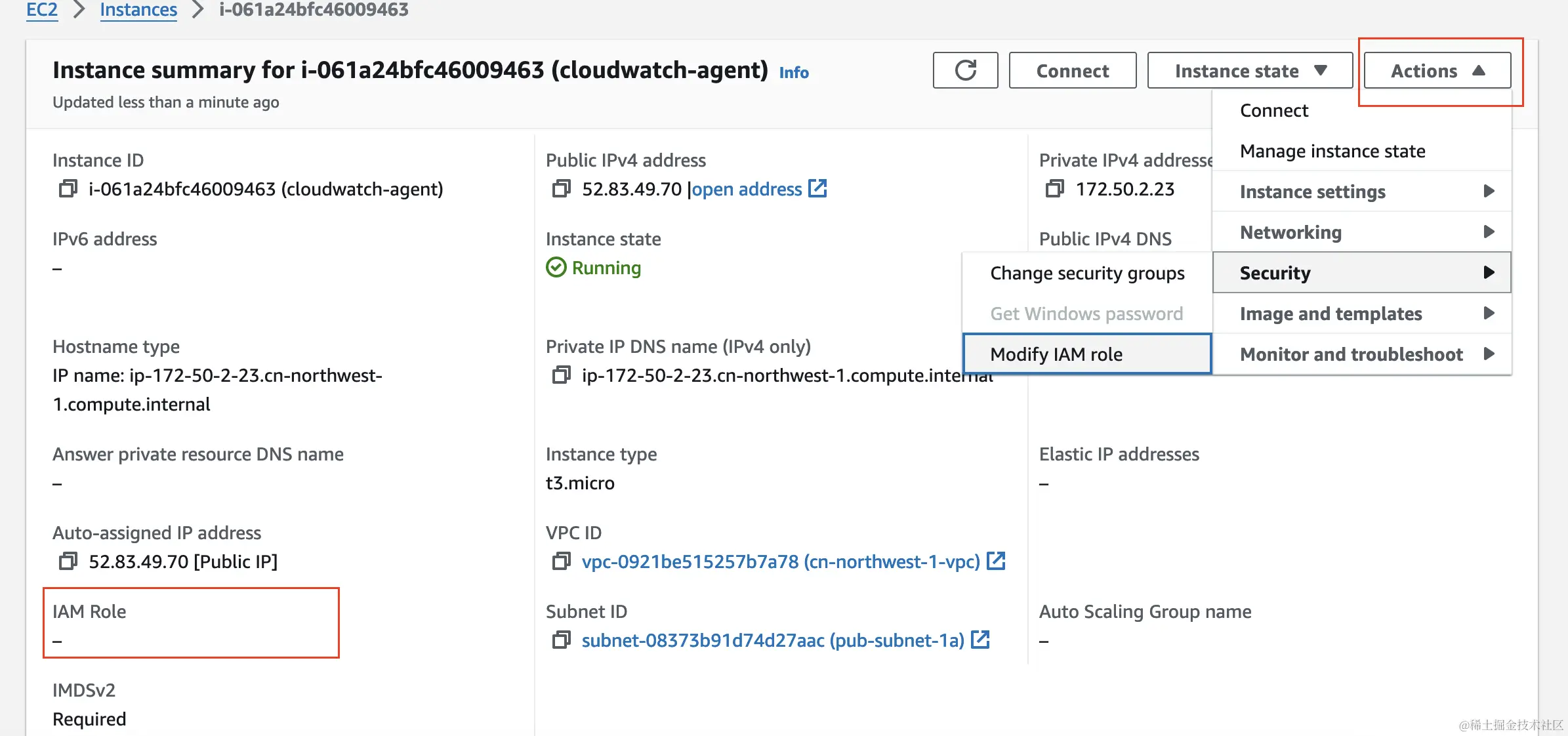Copy the public IPv4 address 52.83.49.70
The width and height of the screenshot is (1568, 736).
pyautogui.click(x=561, y=189)
